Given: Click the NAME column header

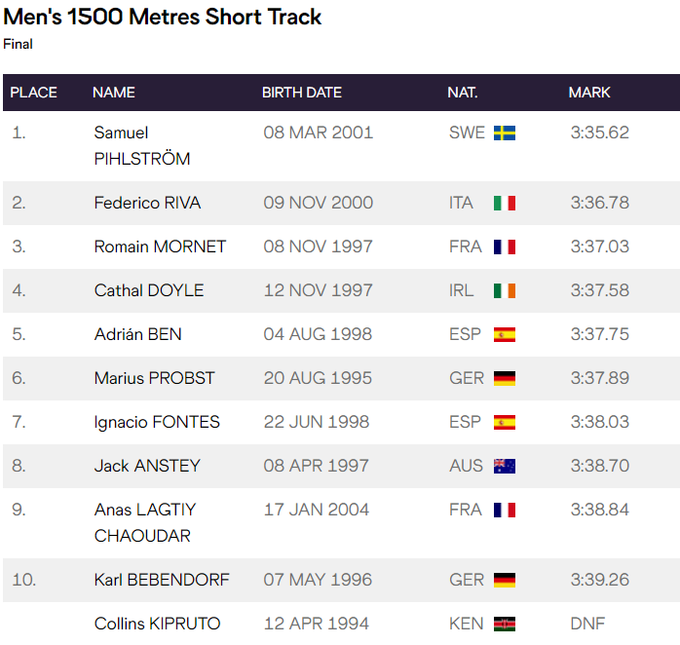Looking at the screenshot, I should [113, 93].
